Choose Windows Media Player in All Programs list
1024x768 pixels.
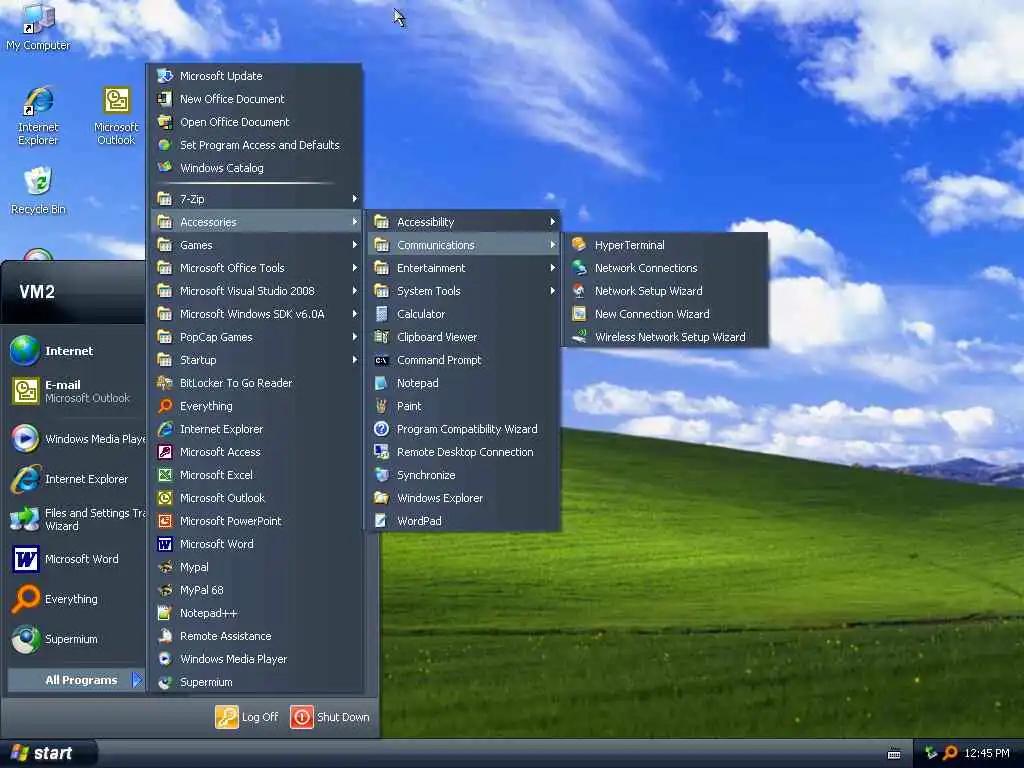[x=256, y=659]
